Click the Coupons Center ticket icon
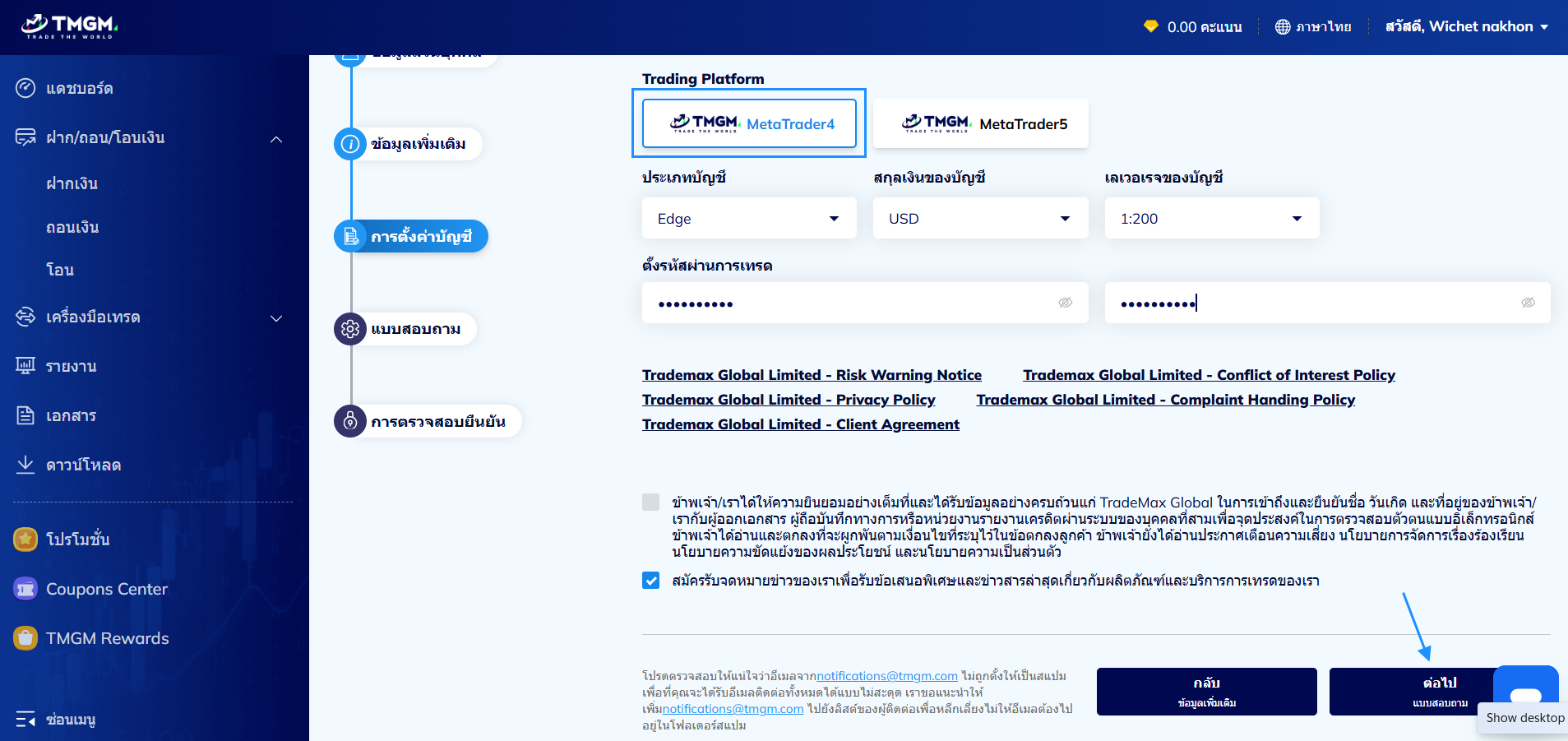Screen dimensions: 1568x741 25,589
